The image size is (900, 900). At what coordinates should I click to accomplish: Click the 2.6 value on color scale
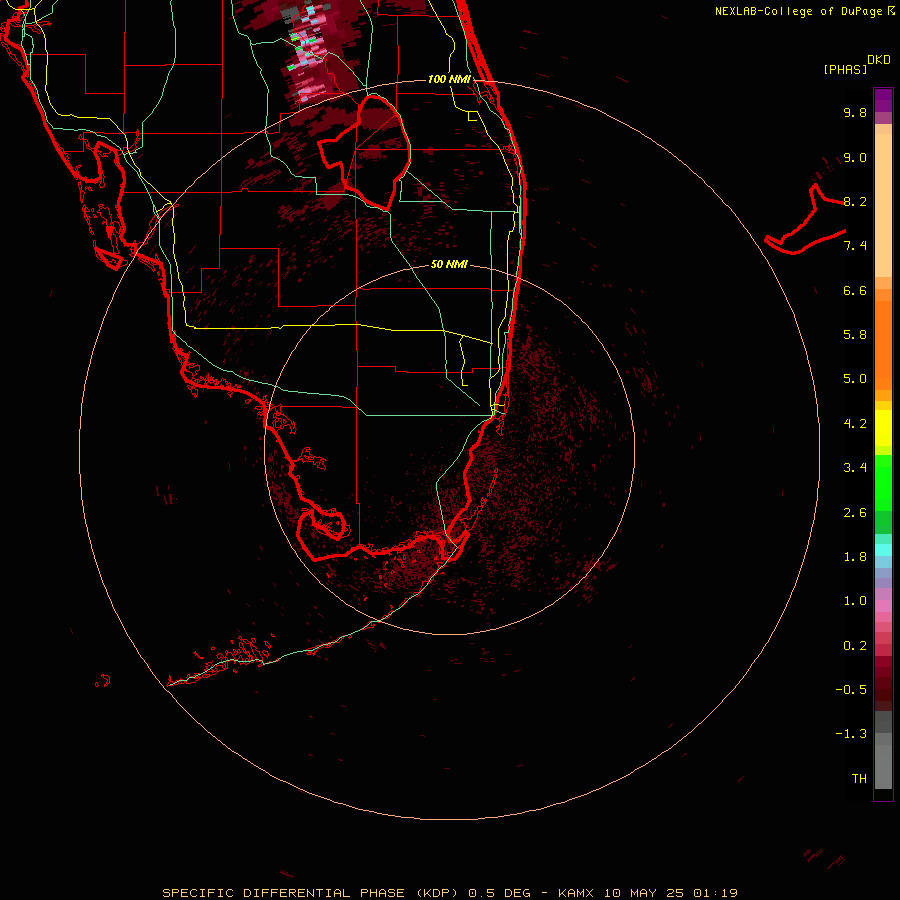pyautogui.click(x=855, y=513)
